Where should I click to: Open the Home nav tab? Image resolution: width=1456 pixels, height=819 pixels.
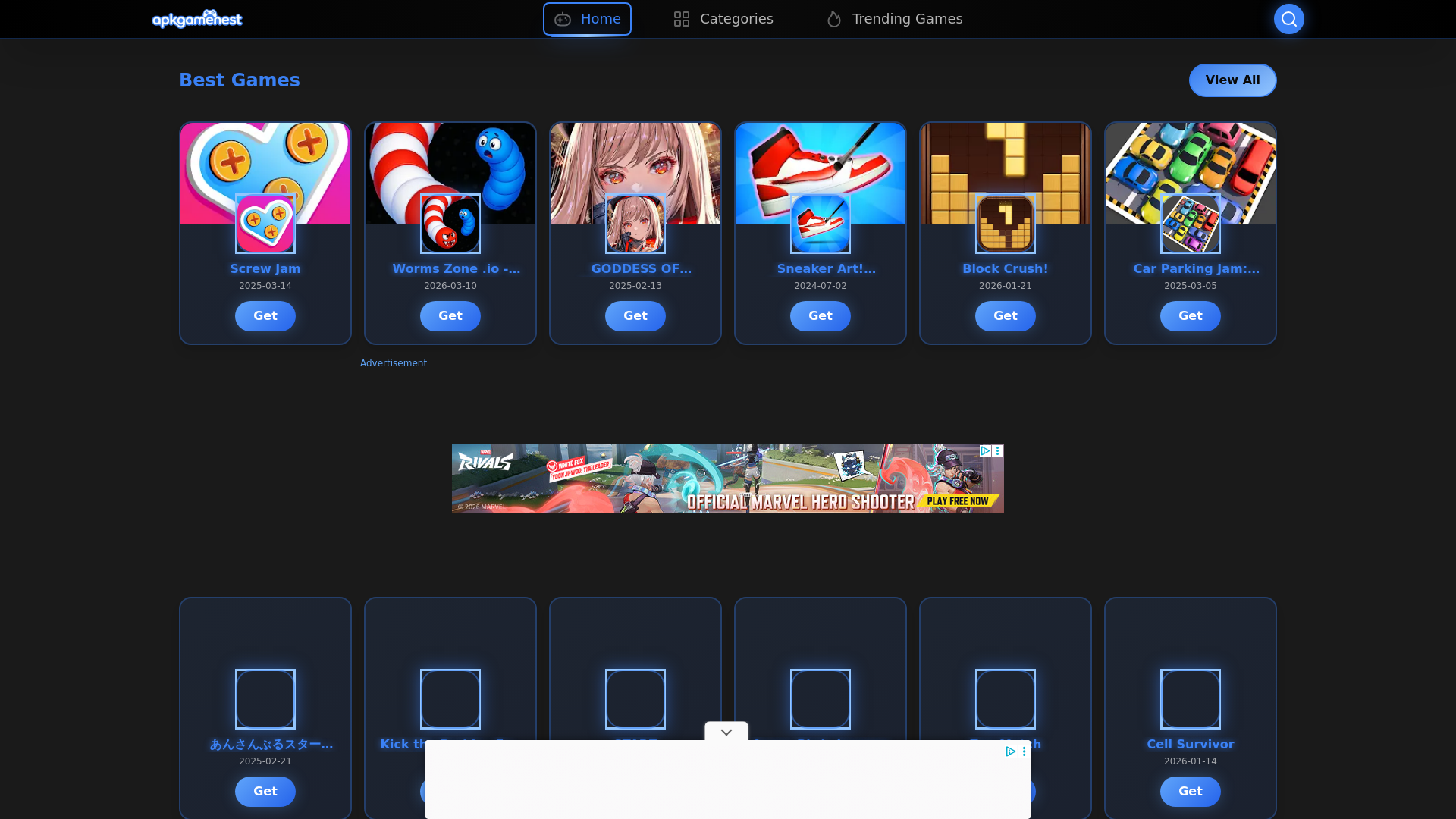click(587, 19)
